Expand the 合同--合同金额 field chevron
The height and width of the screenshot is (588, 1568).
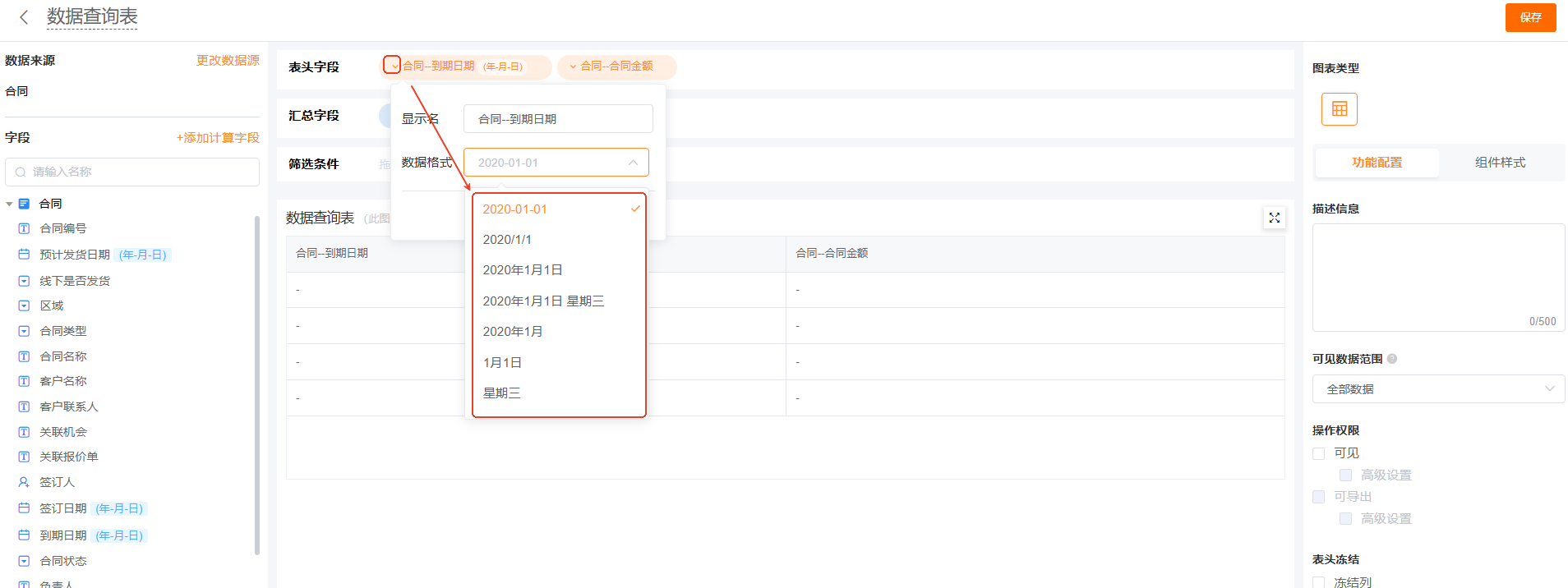(573, 67)
